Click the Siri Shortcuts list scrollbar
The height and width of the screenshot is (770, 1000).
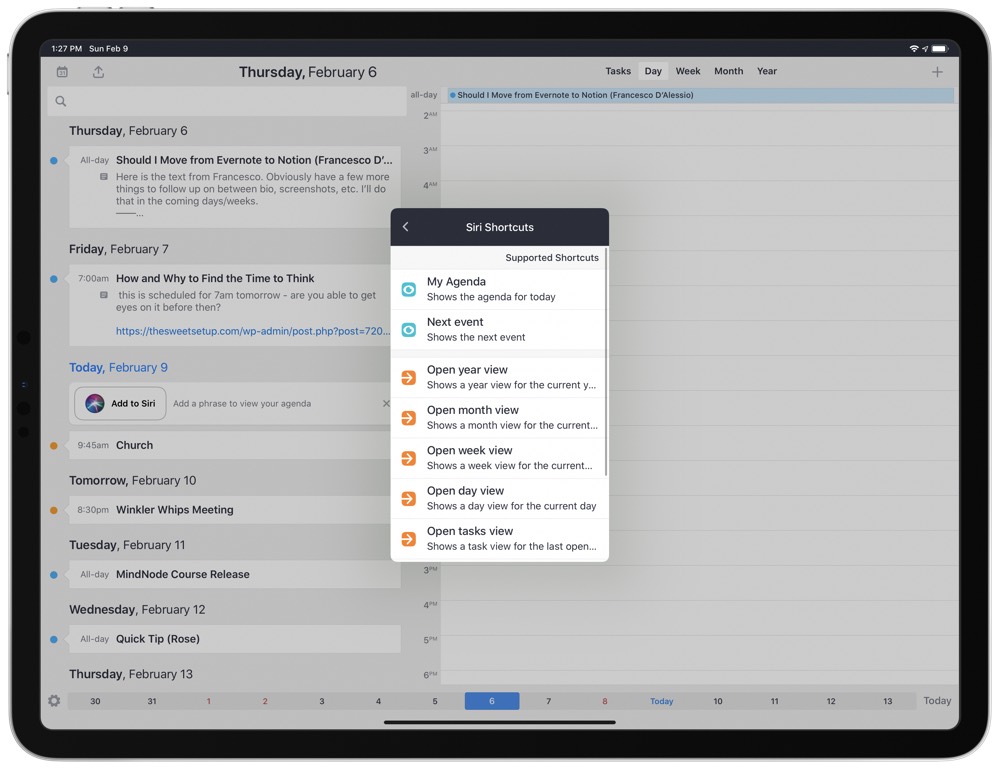coord(605,362)
